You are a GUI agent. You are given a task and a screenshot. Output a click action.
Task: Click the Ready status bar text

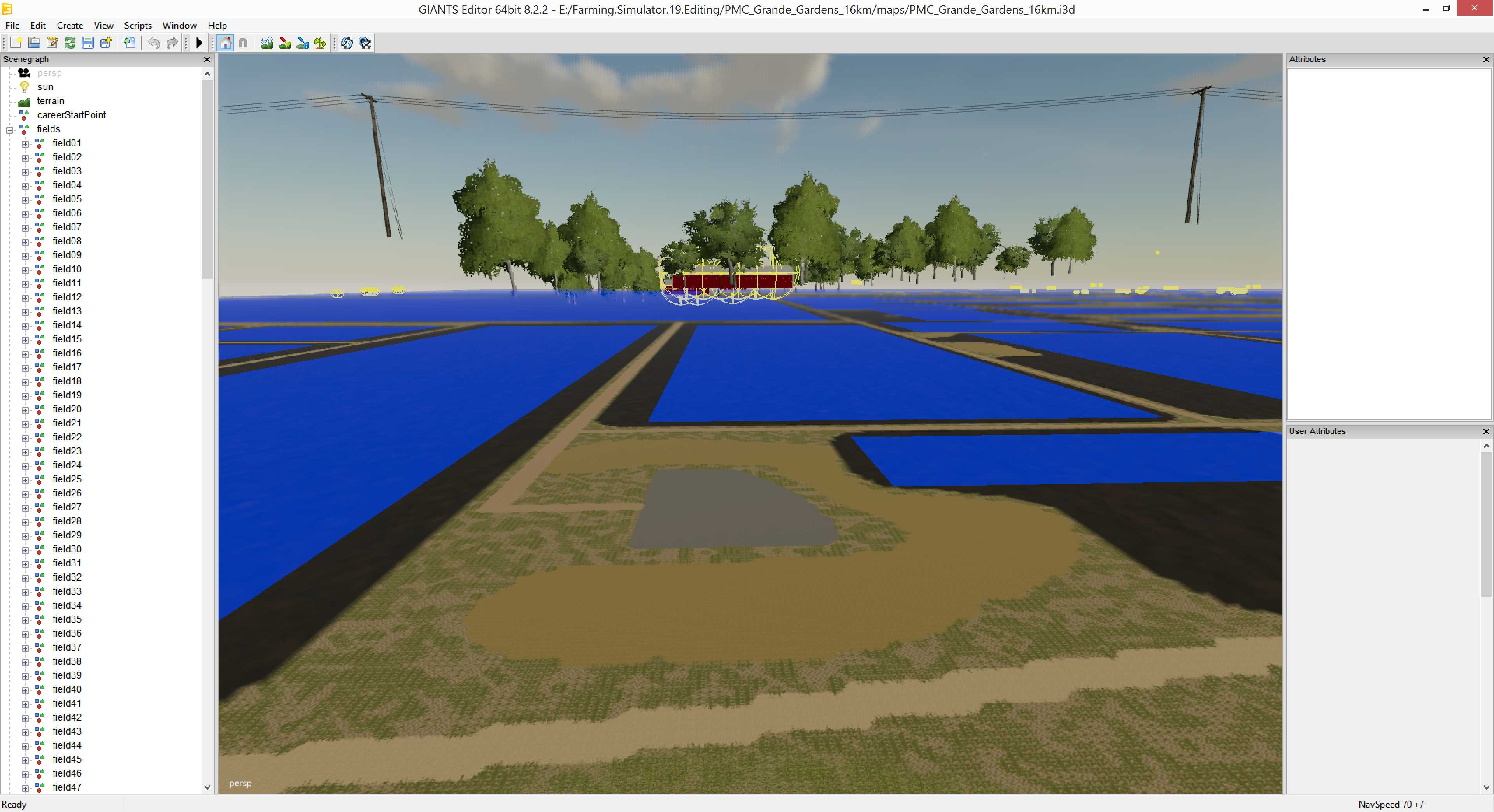[x=14, y=805]
